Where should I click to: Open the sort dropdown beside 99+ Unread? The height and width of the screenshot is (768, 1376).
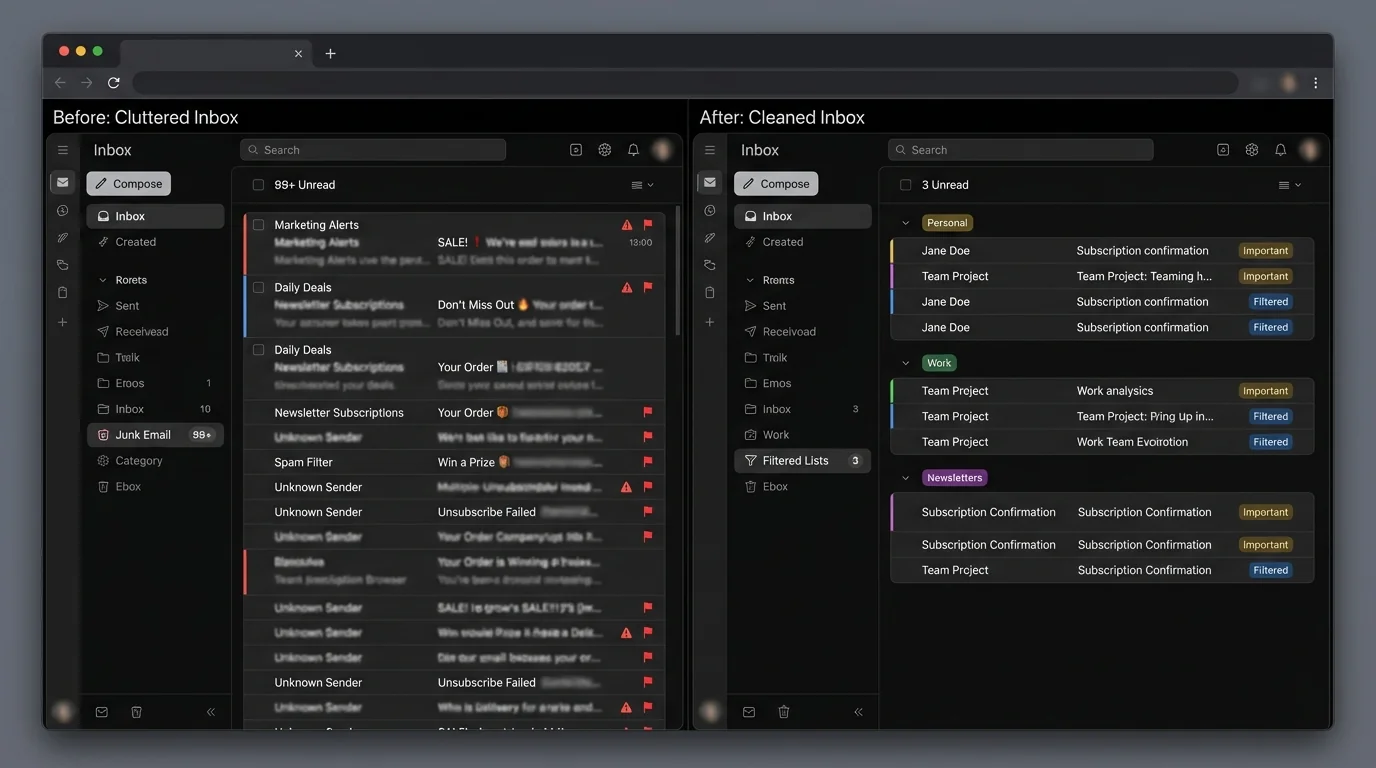pyautogui.click(x=642, y=185)
